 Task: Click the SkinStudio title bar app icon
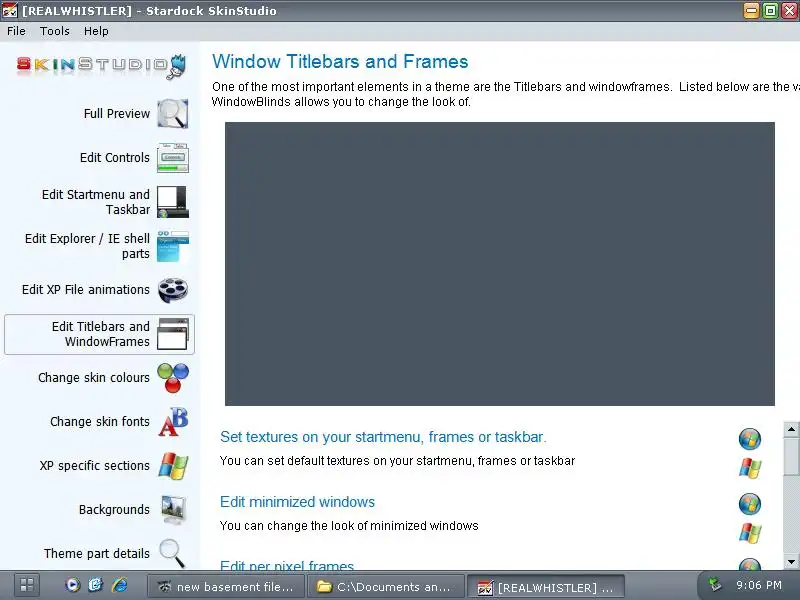[10, 10]
